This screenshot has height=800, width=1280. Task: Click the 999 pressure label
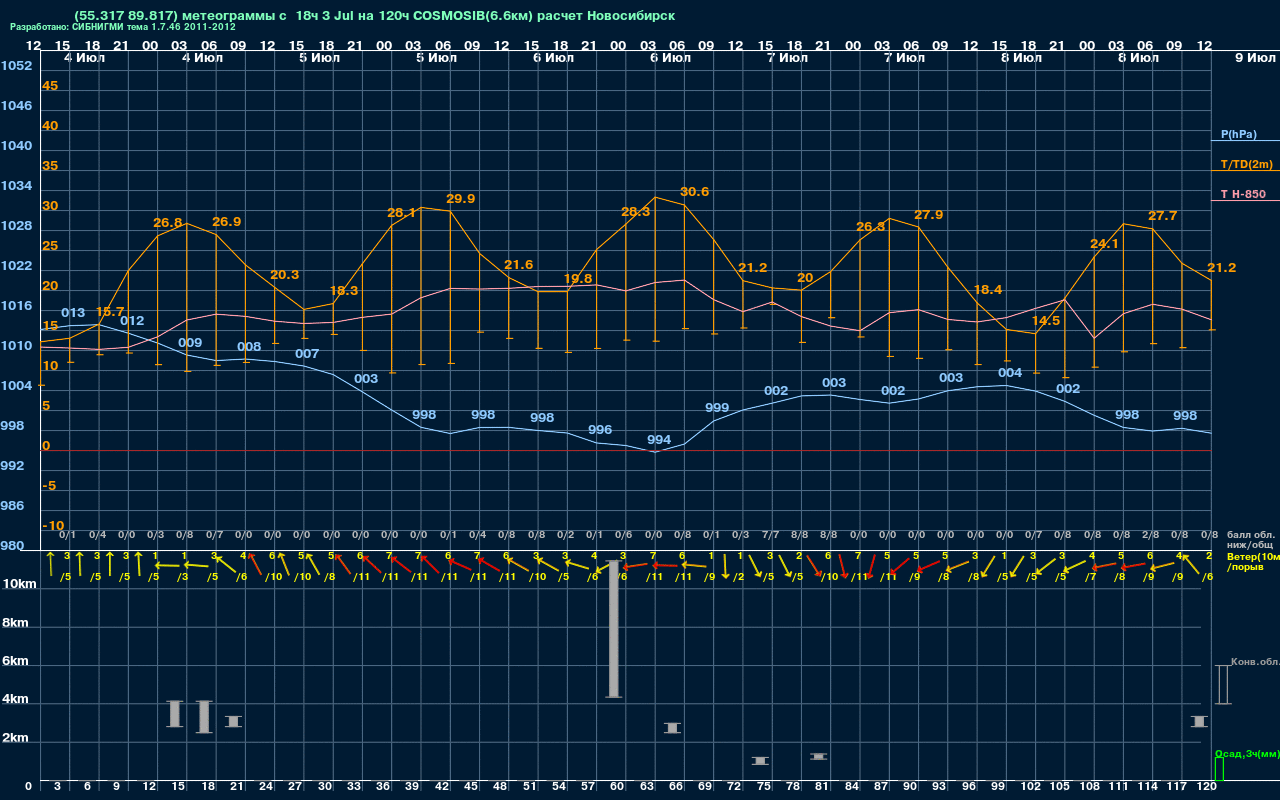(x=717, y=407)
